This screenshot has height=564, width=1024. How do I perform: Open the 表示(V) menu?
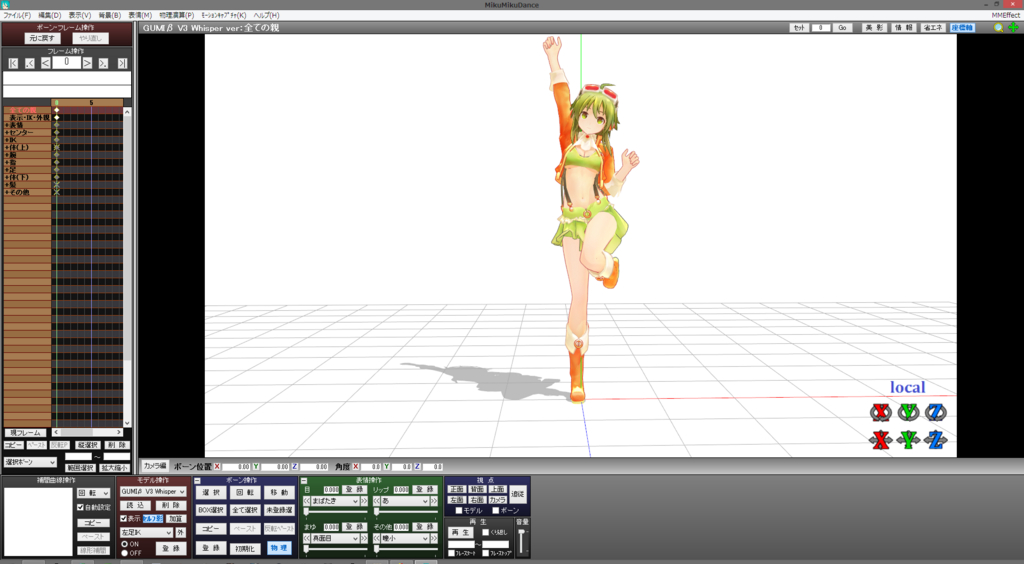[x=80, y=15]
